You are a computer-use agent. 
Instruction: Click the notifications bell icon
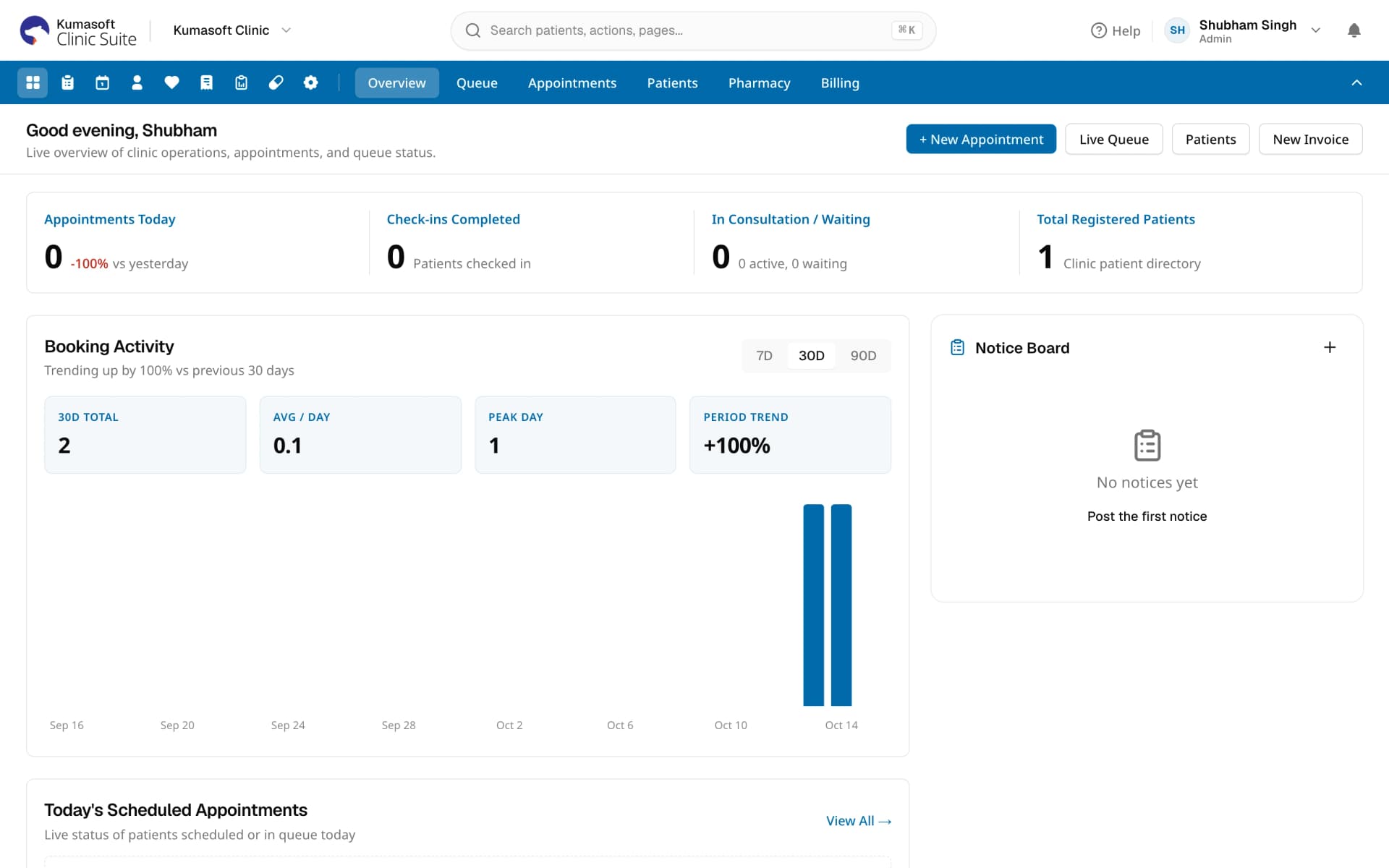[1354, 30]
